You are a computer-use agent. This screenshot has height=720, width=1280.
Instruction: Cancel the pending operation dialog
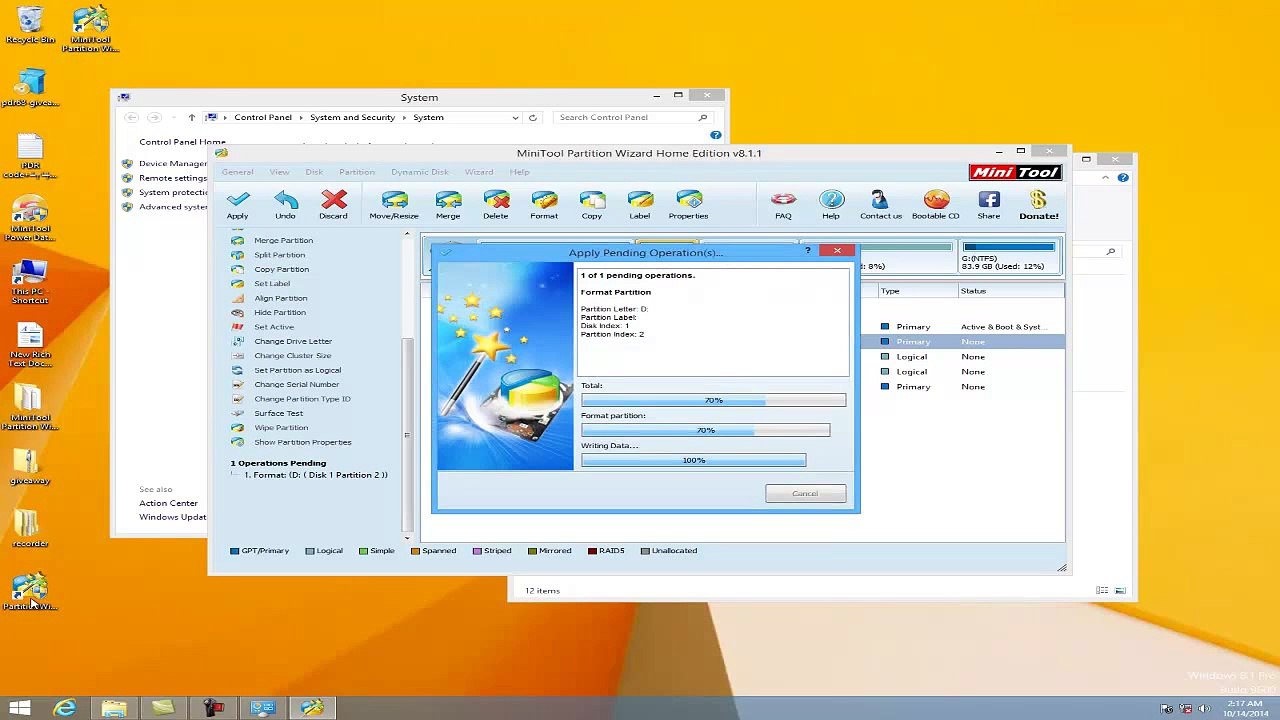point(805,493)
